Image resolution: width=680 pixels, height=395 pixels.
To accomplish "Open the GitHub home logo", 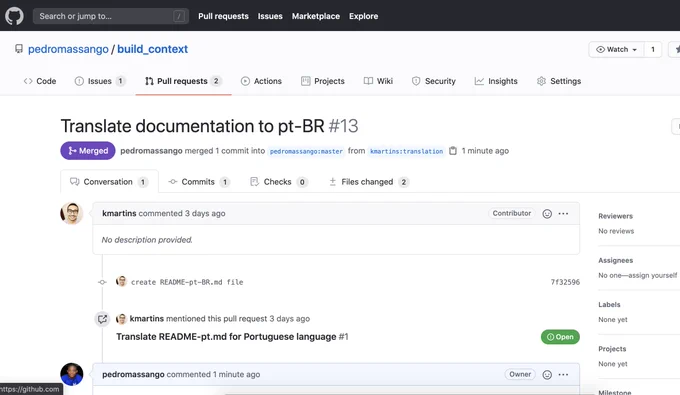I will (x=14, y=16).
